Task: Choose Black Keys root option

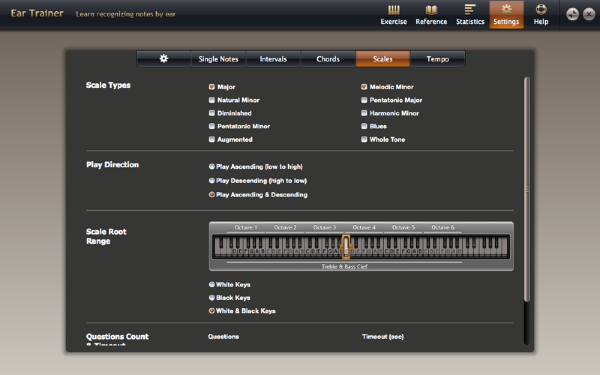Action: [212, 297]
